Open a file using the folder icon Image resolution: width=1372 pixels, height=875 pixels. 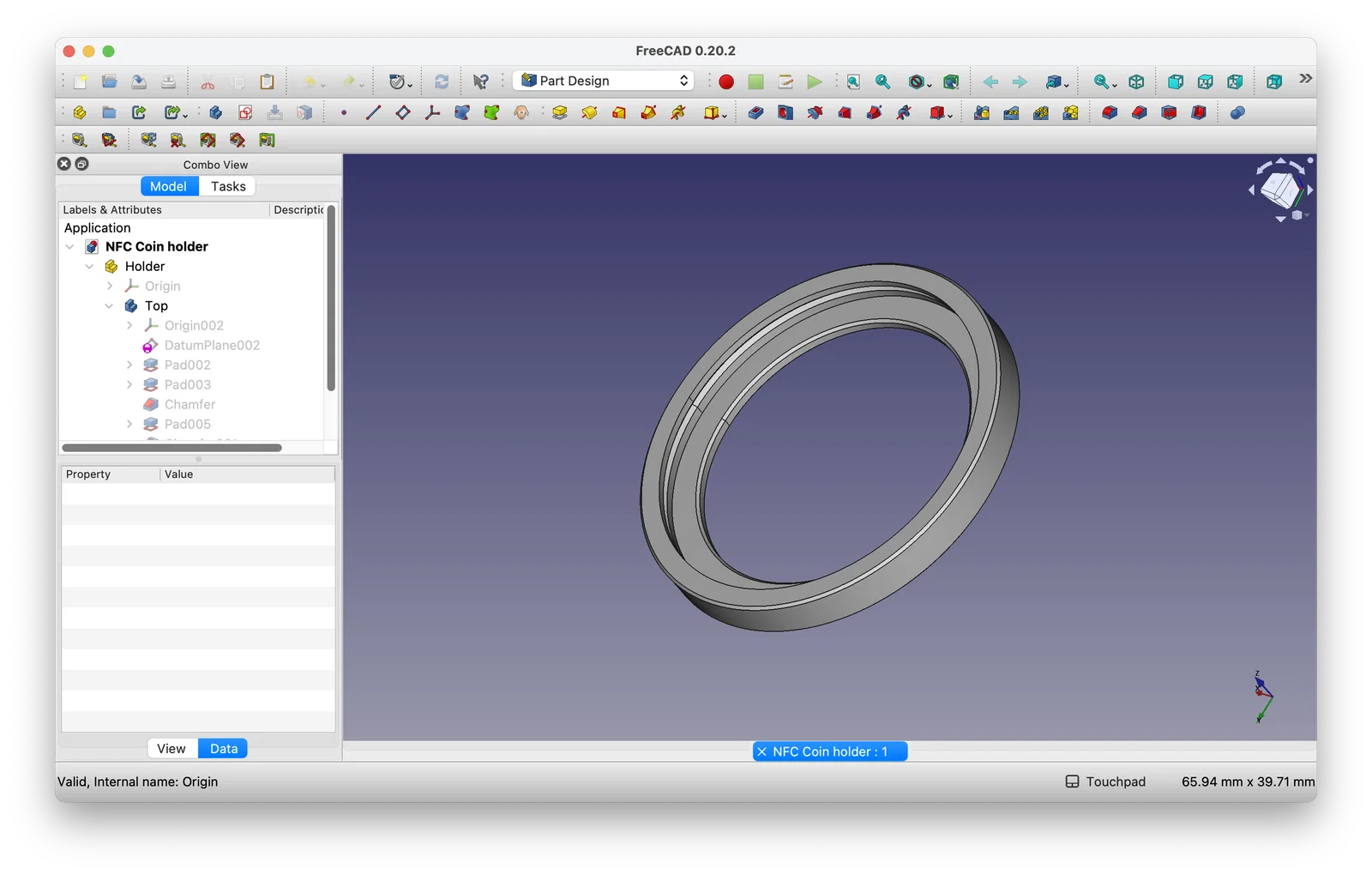point(109,81)
